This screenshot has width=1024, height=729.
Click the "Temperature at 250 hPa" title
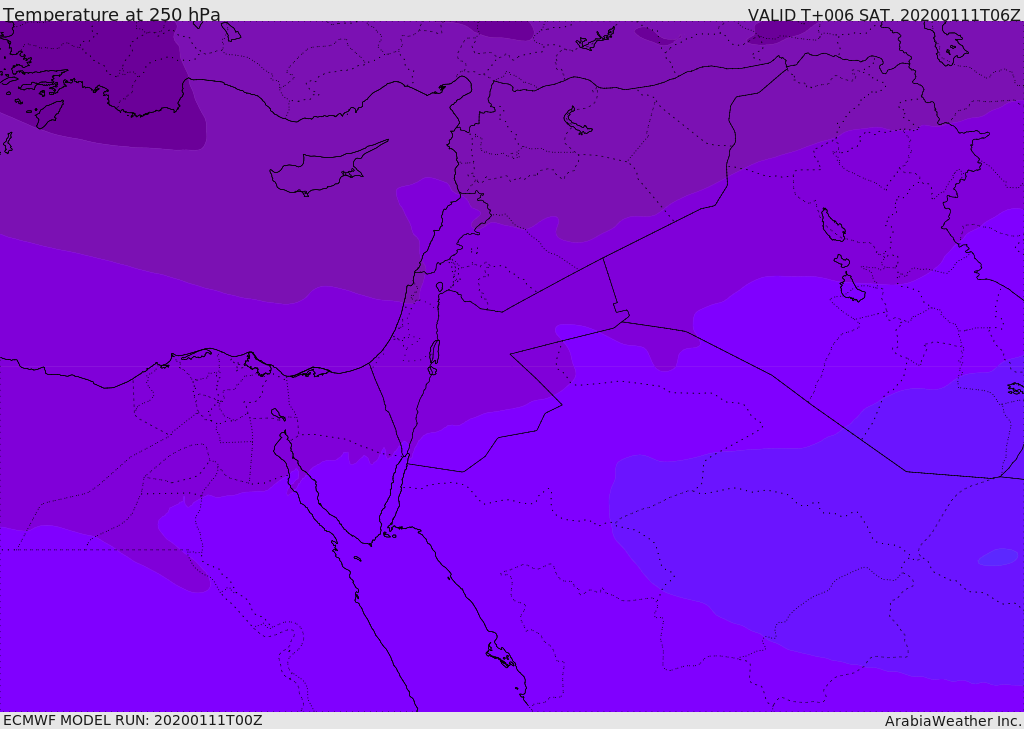pos(112,15)
